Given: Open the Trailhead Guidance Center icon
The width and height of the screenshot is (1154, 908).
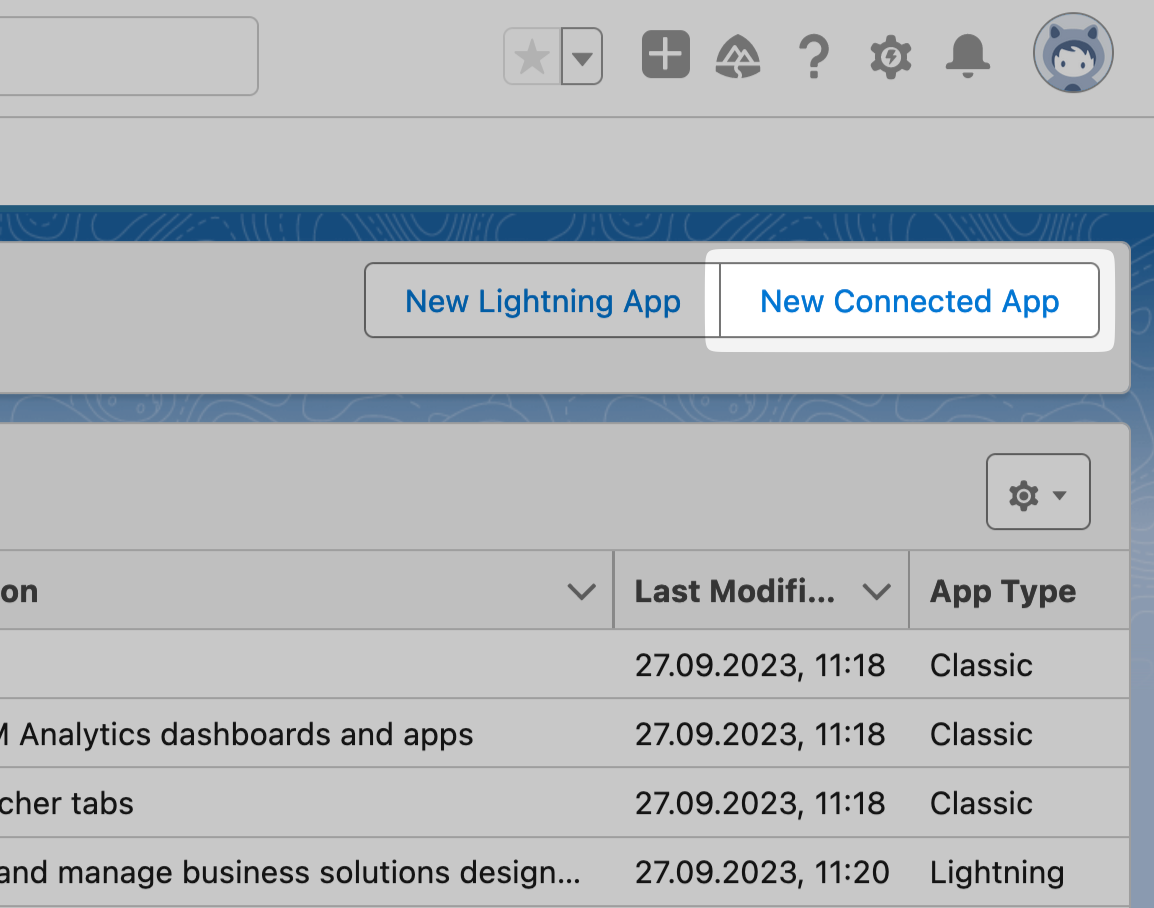Looking at the screenshot, I should (x=738, y=57).
